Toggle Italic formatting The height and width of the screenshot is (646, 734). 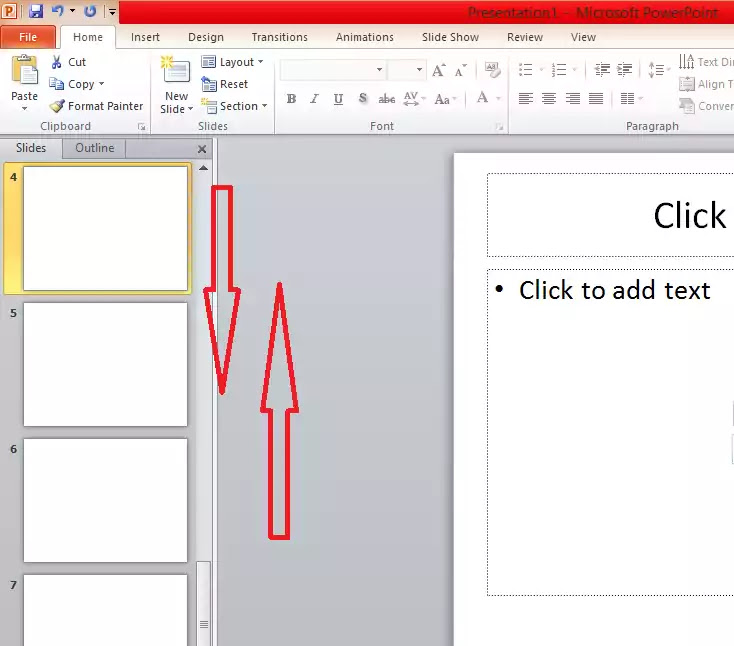[315, 98]
